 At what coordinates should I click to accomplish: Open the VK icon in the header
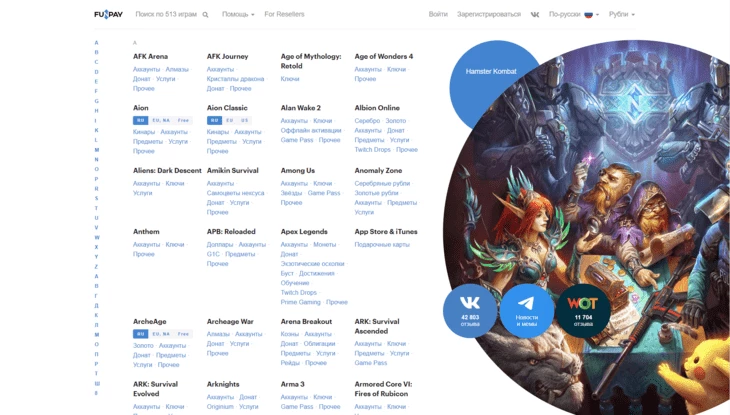tap(535, 14)
